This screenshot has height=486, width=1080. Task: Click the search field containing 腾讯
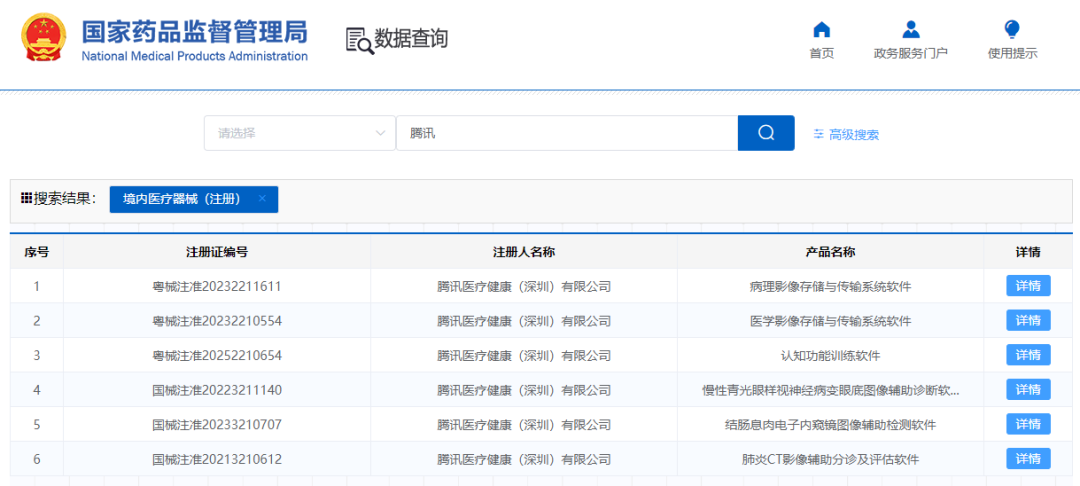567,133
